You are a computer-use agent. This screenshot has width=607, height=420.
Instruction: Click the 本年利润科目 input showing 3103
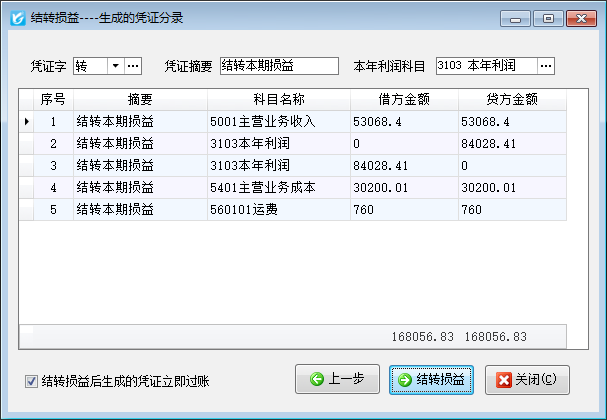[x=485, y=66]
